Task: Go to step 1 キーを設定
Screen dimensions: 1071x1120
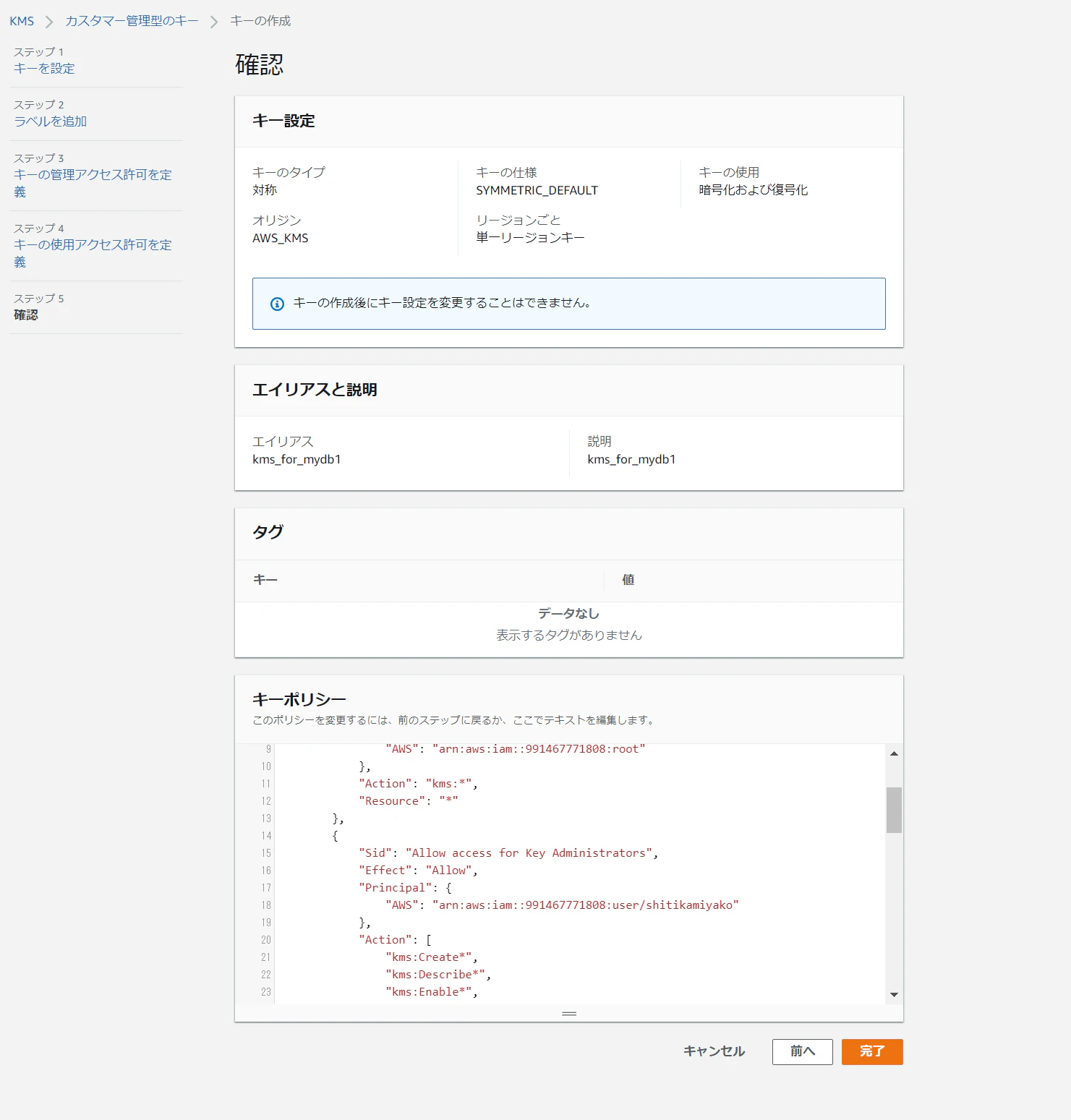Action: (44, 69)
